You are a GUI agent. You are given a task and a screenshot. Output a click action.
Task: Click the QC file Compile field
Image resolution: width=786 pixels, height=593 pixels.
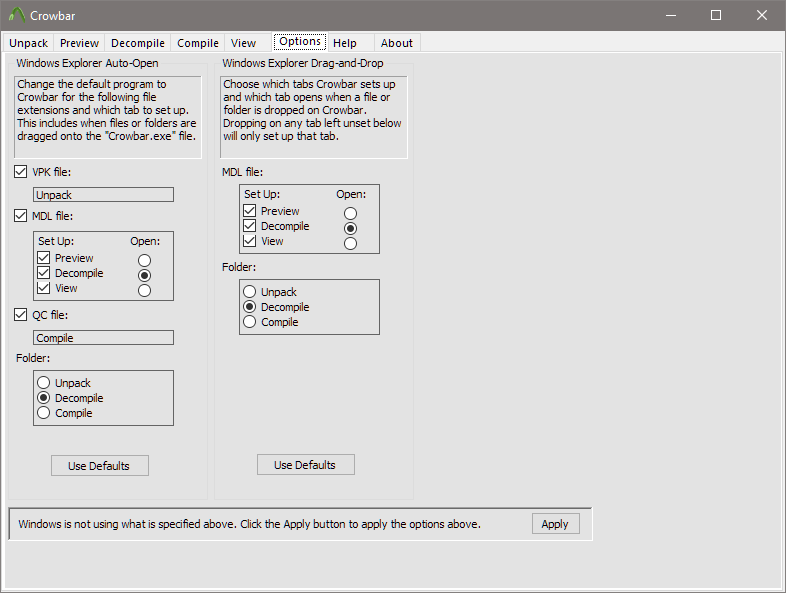pos(103,338)
